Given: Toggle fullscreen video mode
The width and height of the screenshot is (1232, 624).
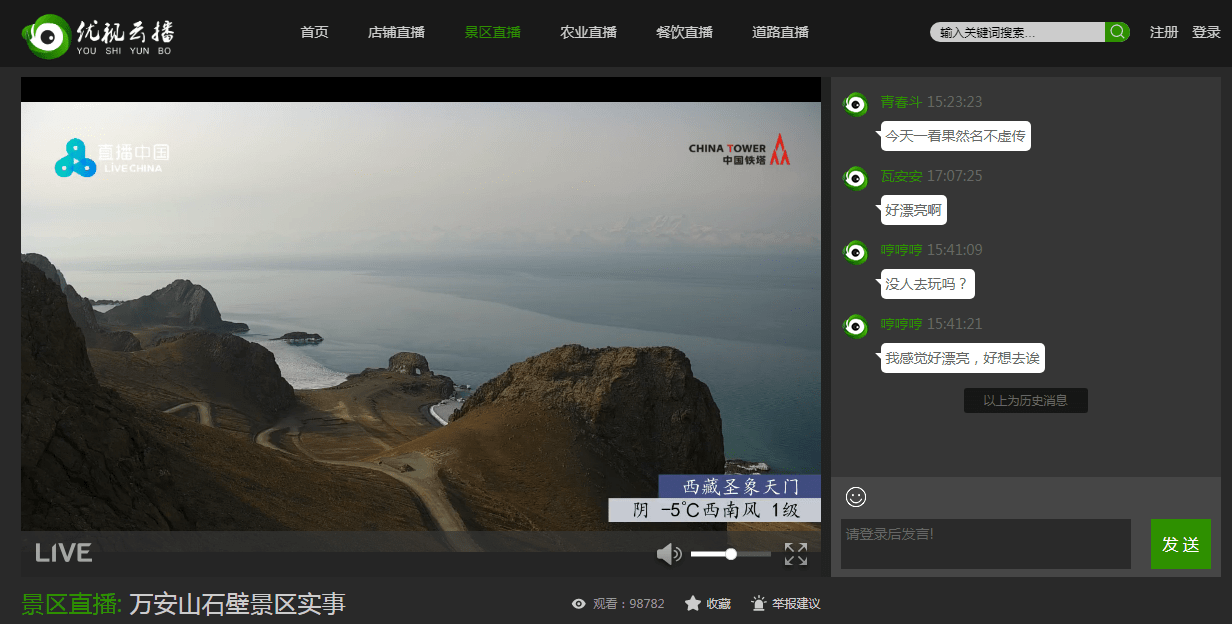Looking at the screenshot, I should (x=795, y=554).
